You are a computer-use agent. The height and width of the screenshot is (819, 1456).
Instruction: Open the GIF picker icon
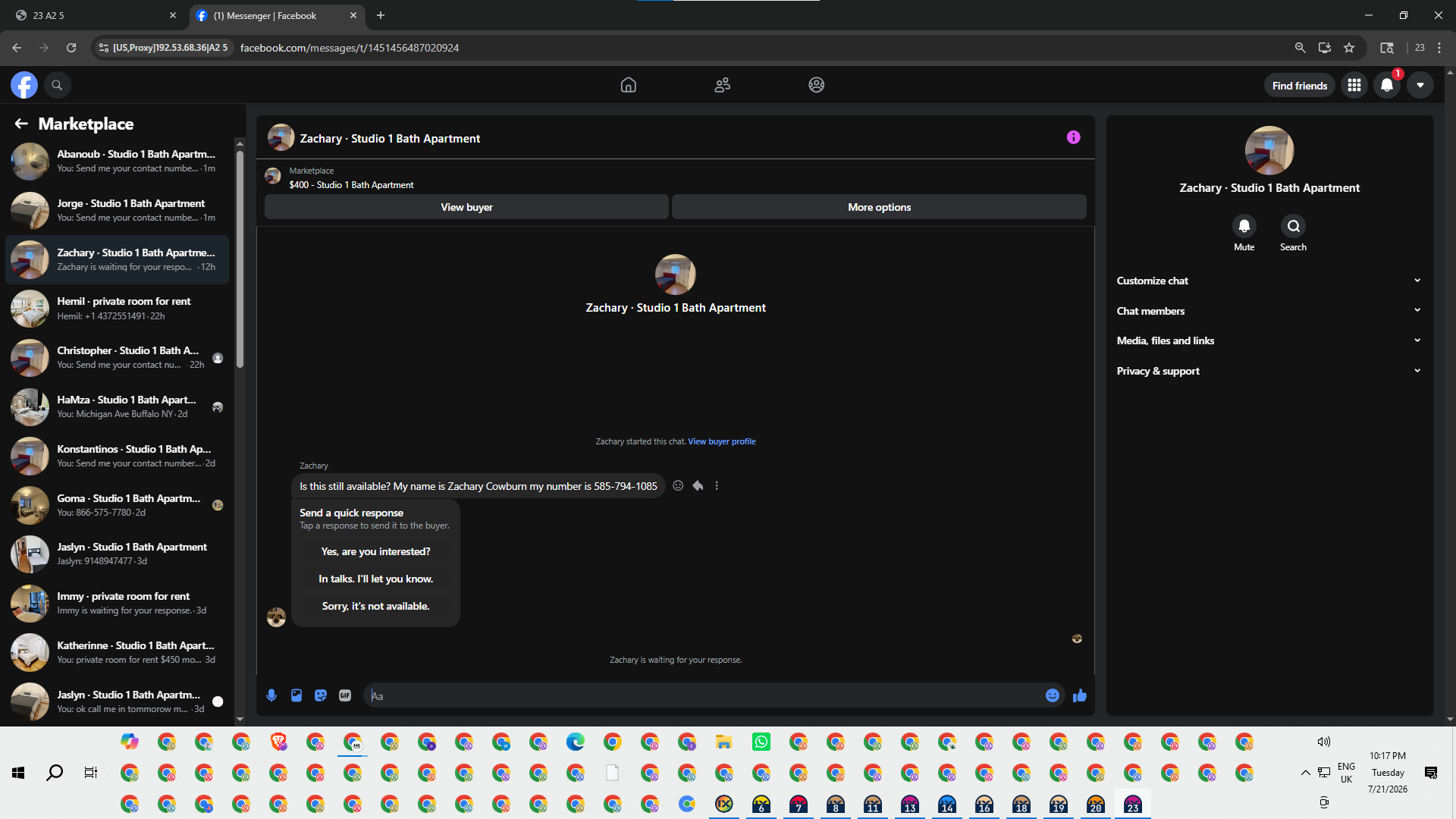(345, 695)
